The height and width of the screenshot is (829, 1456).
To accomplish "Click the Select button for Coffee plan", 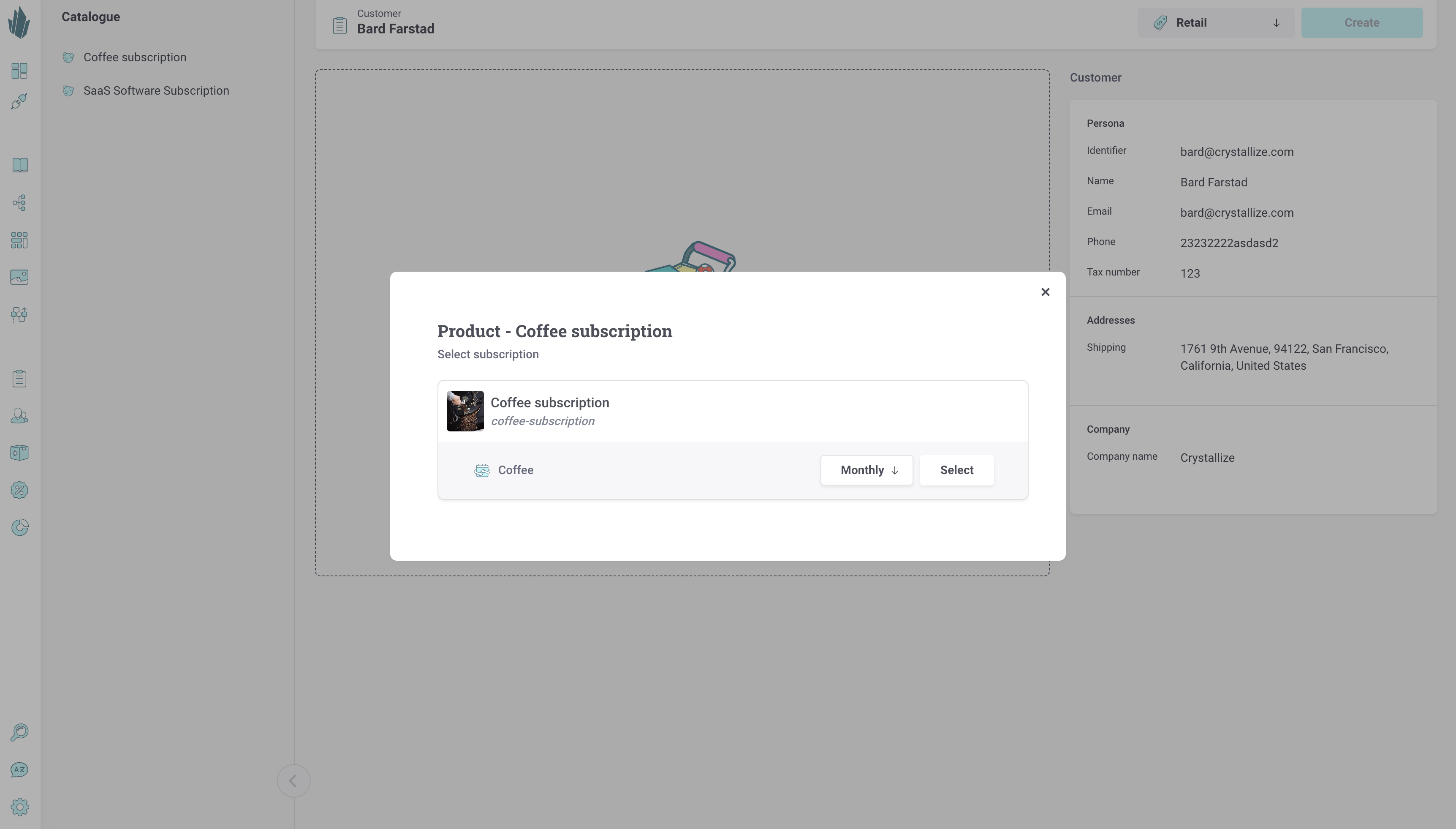I will [956, 470].
